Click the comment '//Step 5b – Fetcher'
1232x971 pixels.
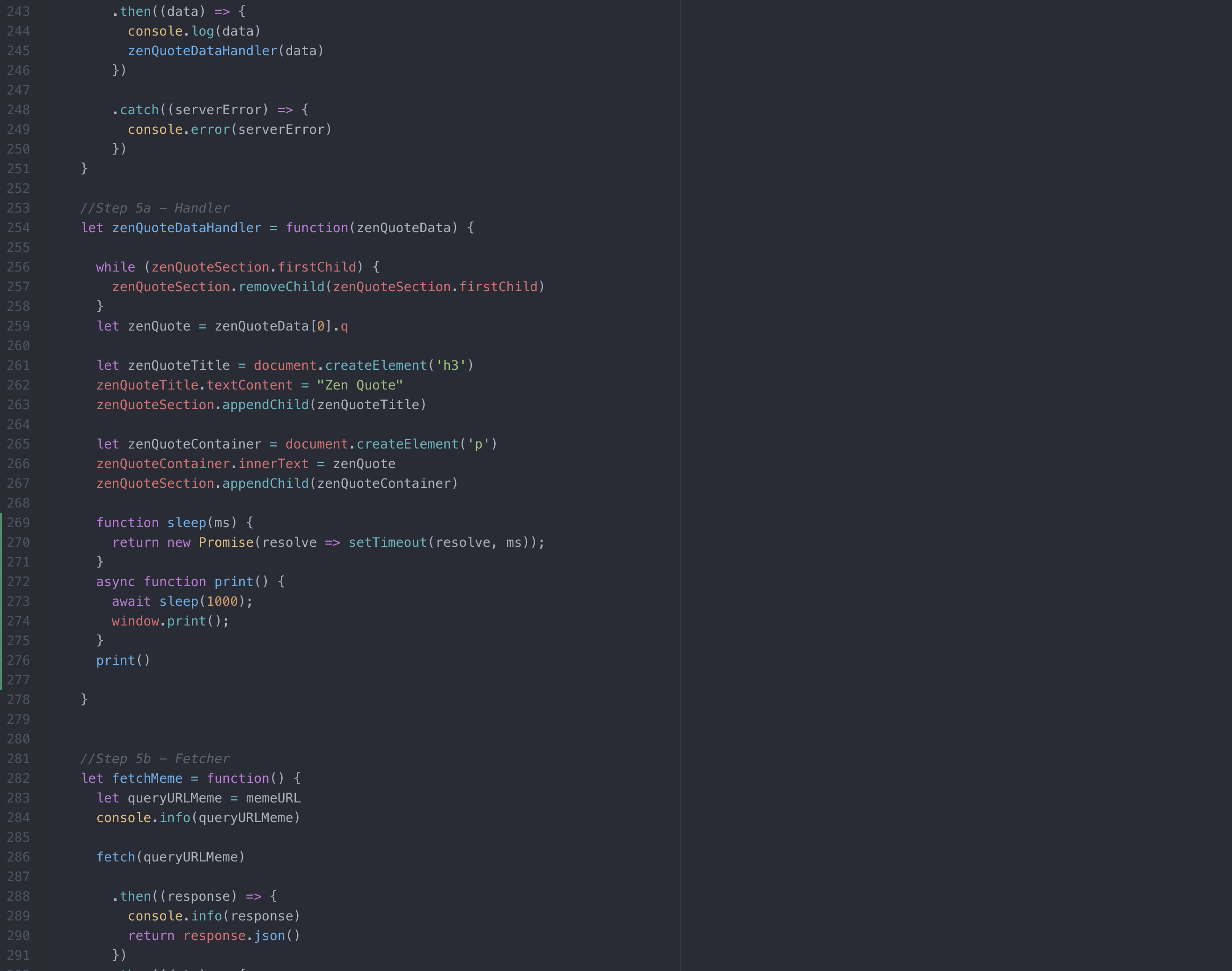[x=155, y=759]
